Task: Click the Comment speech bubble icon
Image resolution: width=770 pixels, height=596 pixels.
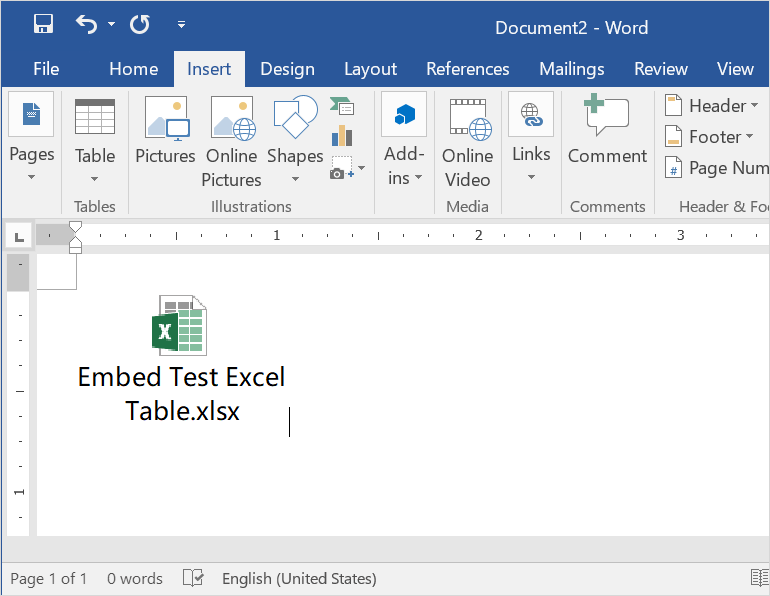Action: [606, 114]
